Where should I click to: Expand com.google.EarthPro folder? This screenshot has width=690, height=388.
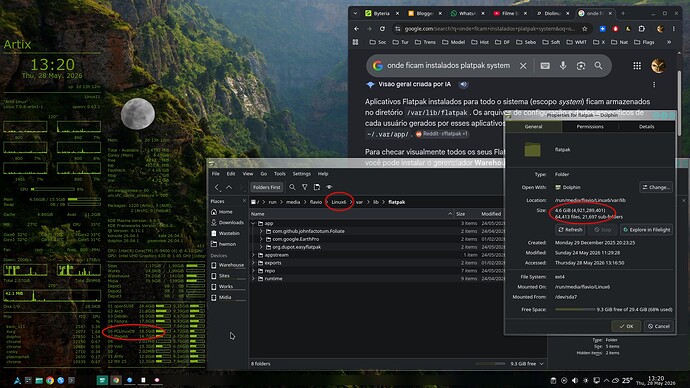click(x=261, y=239)
